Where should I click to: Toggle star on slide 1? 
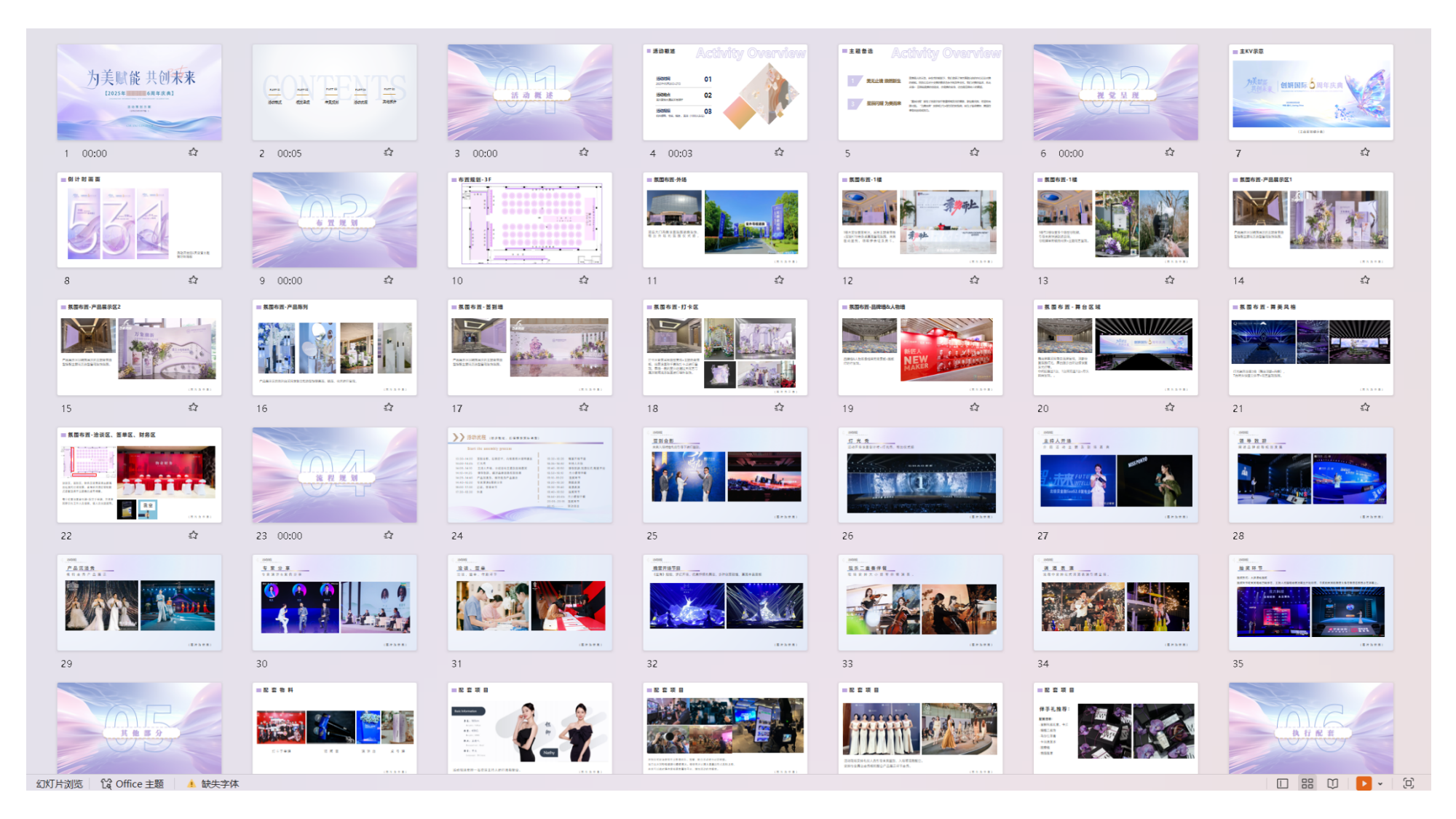pyautogui.click(x=193, y=152)
